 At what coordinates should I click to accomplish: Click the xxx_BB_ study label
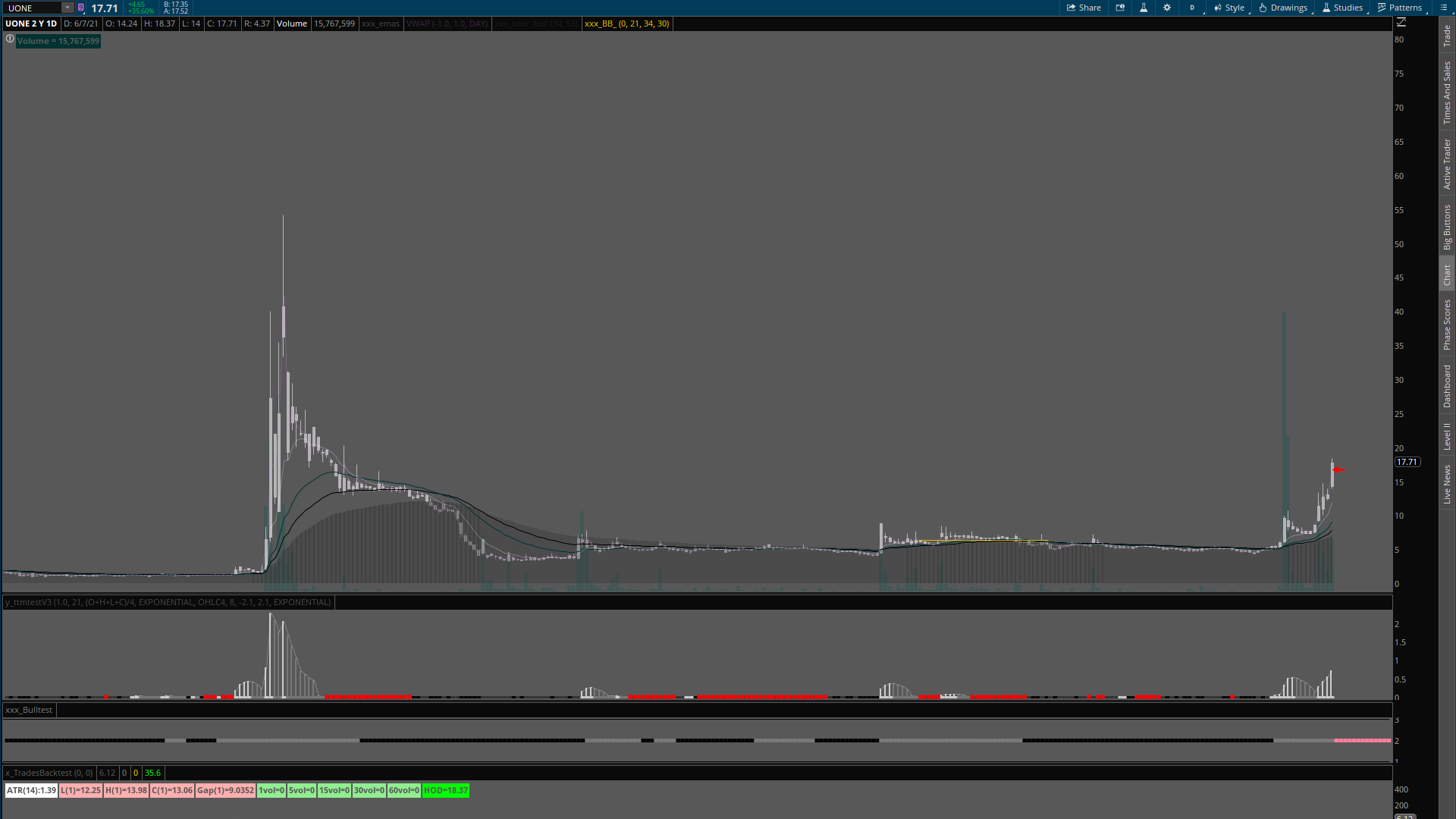coord(626,24)
